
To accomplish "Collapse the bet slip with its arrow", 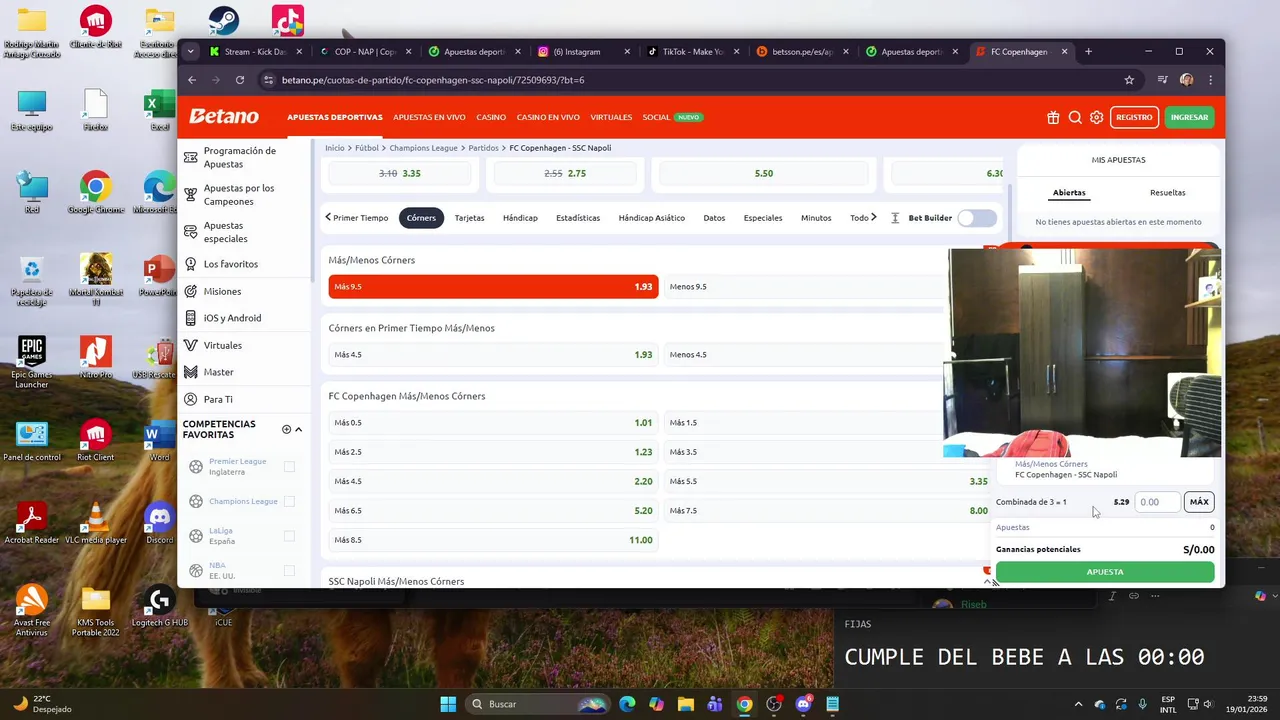I will tap(989, 581).
